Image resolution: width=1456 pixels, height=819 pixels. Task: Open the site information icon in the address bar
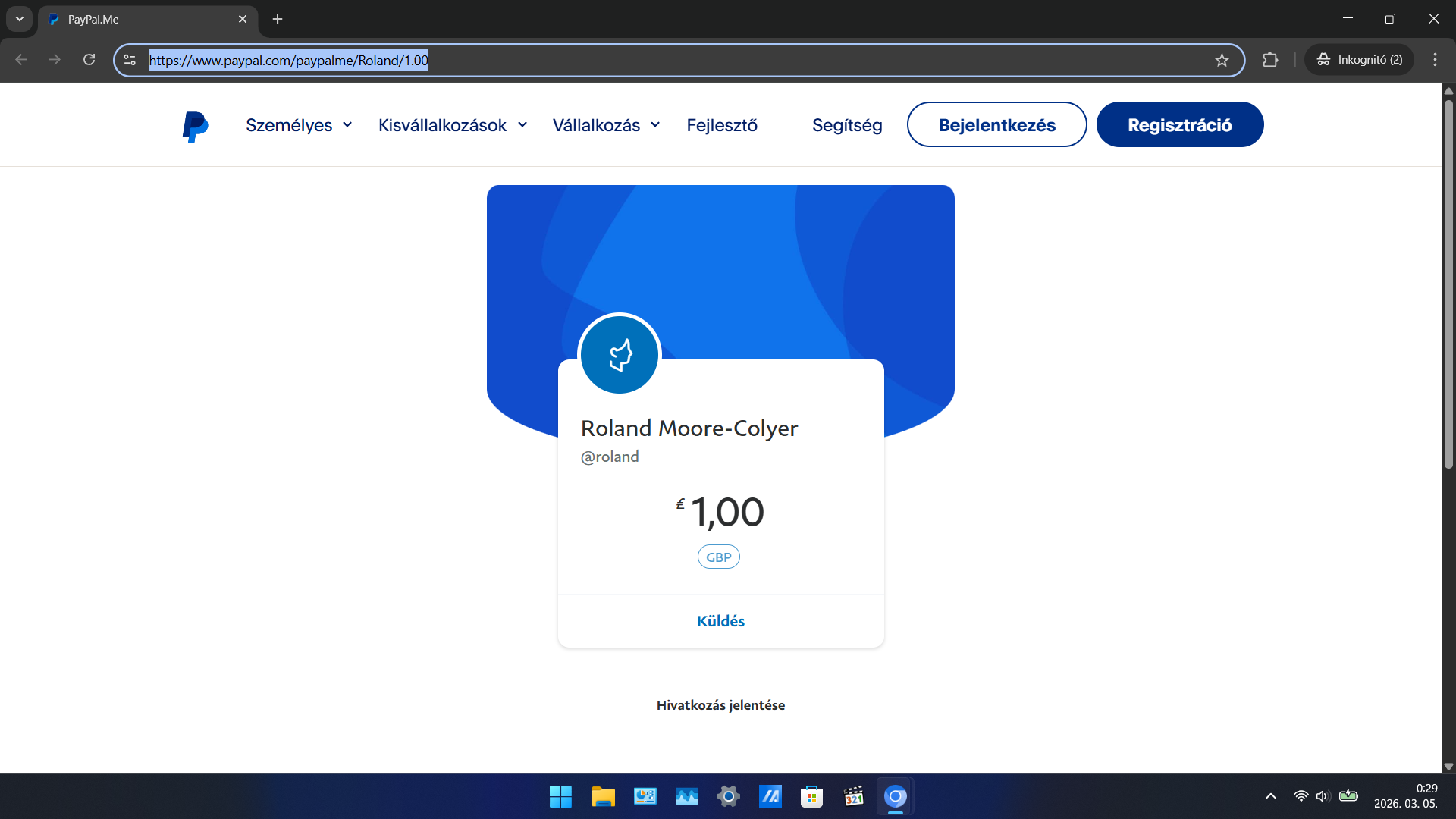point(130,60)
